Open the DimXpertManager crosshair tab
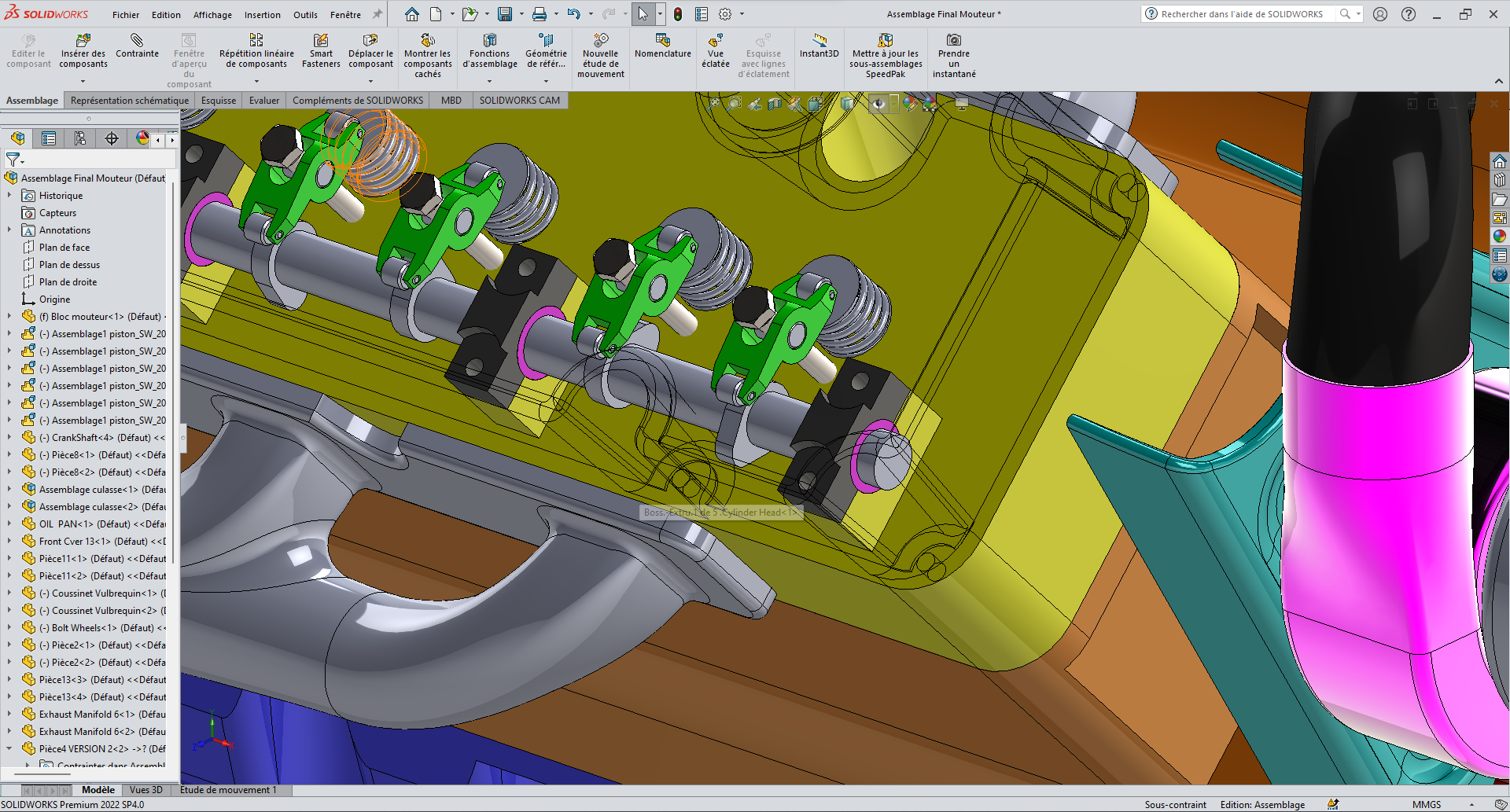The width and height of the screenshot is (1510, 812). tap(112, 139)
